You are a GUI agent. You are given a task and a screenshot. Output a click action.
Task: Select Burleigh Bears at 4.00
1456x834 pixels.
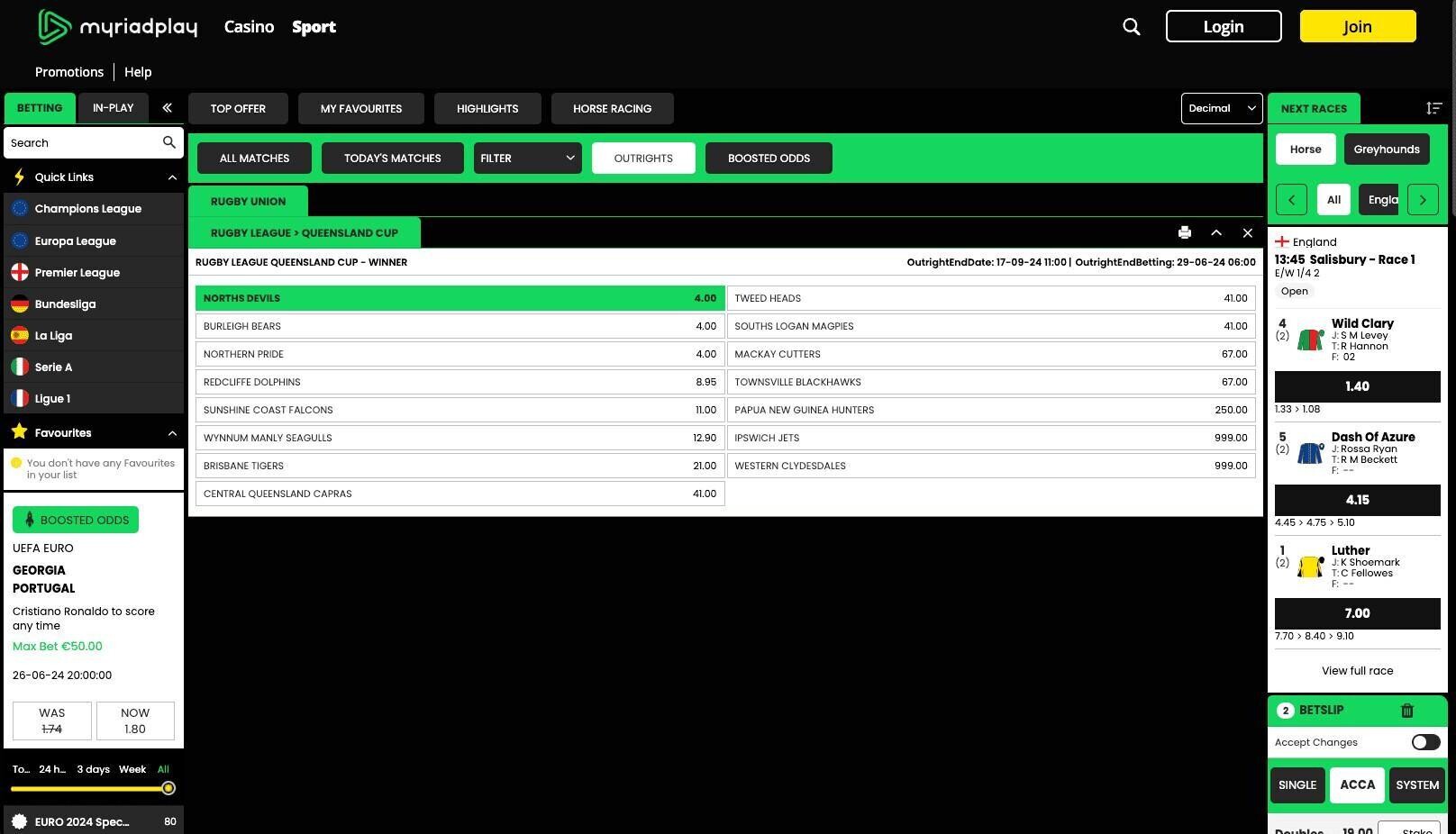(x=460, y=326)
